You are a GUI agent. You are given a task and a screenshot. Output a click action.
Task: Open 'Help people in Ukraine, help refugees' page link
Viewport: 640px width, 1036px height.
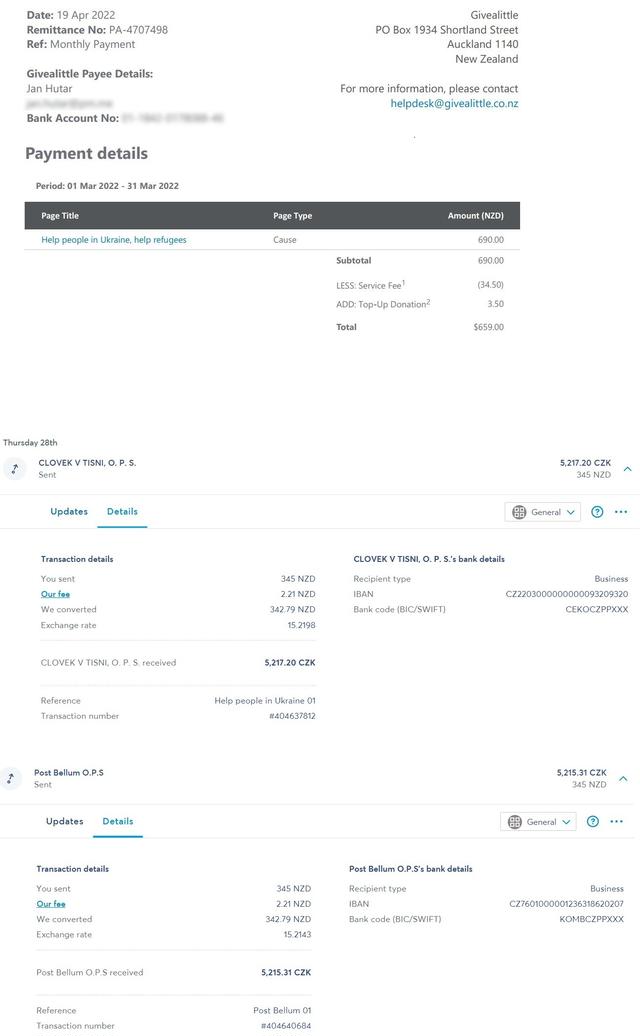[x=114, y=240]
